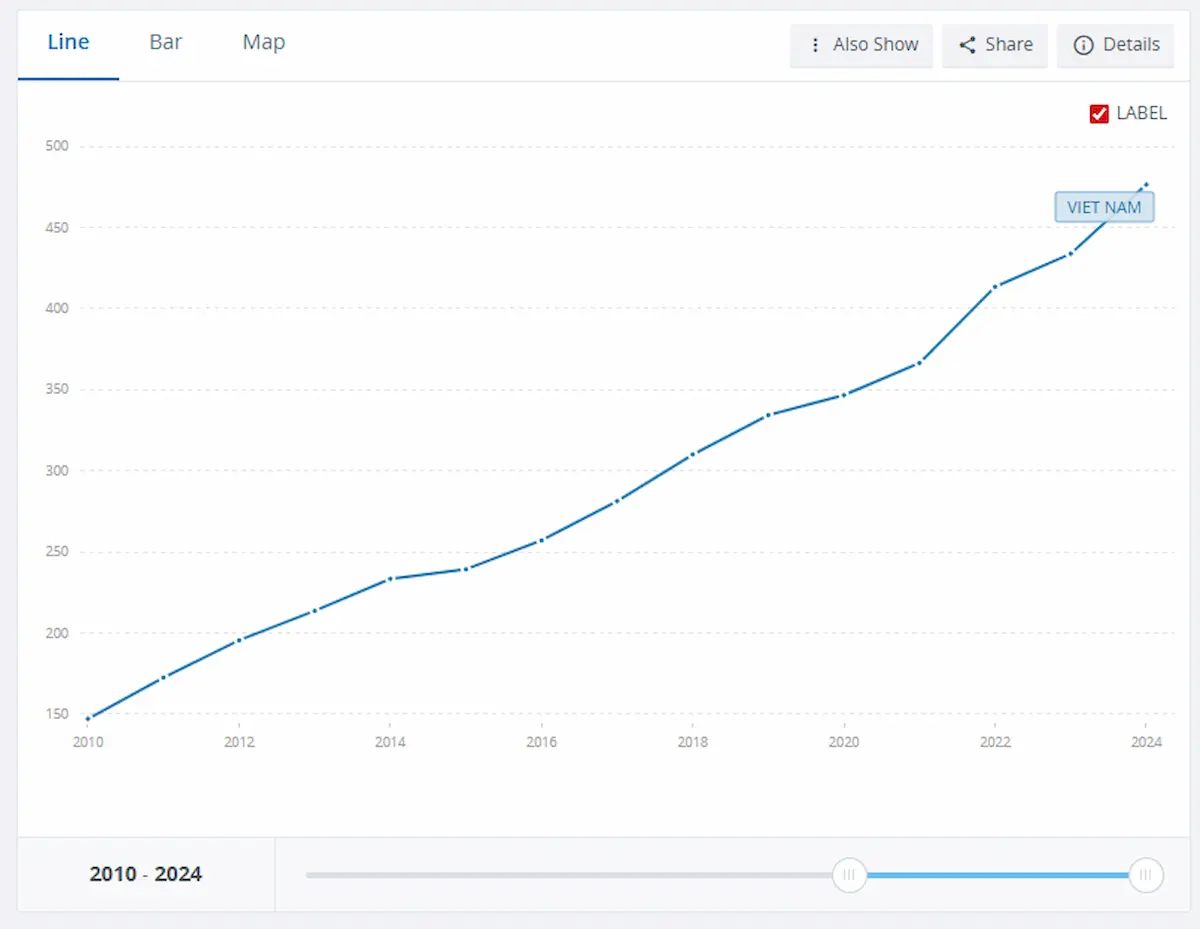Click the 150 y-axis label
The width and height of the screenshot is (1200, 929).
[x=57, y=714]
